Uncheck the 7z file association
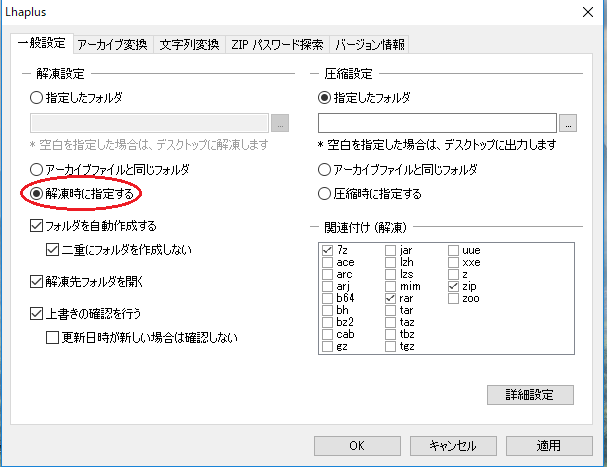Viewport: 607px width, 467px height. (x=328, y=250)
